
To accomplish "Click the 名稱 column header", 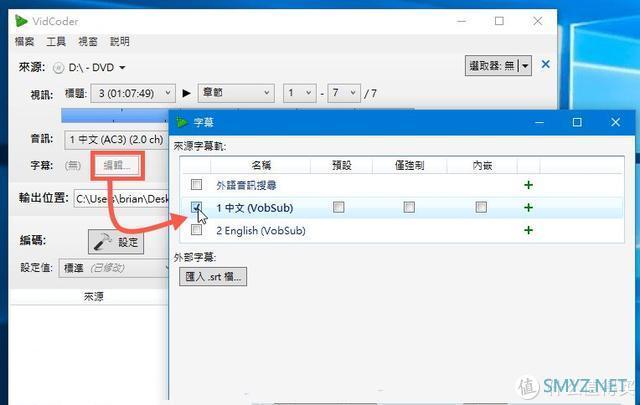I will click(x=261, y=165).
